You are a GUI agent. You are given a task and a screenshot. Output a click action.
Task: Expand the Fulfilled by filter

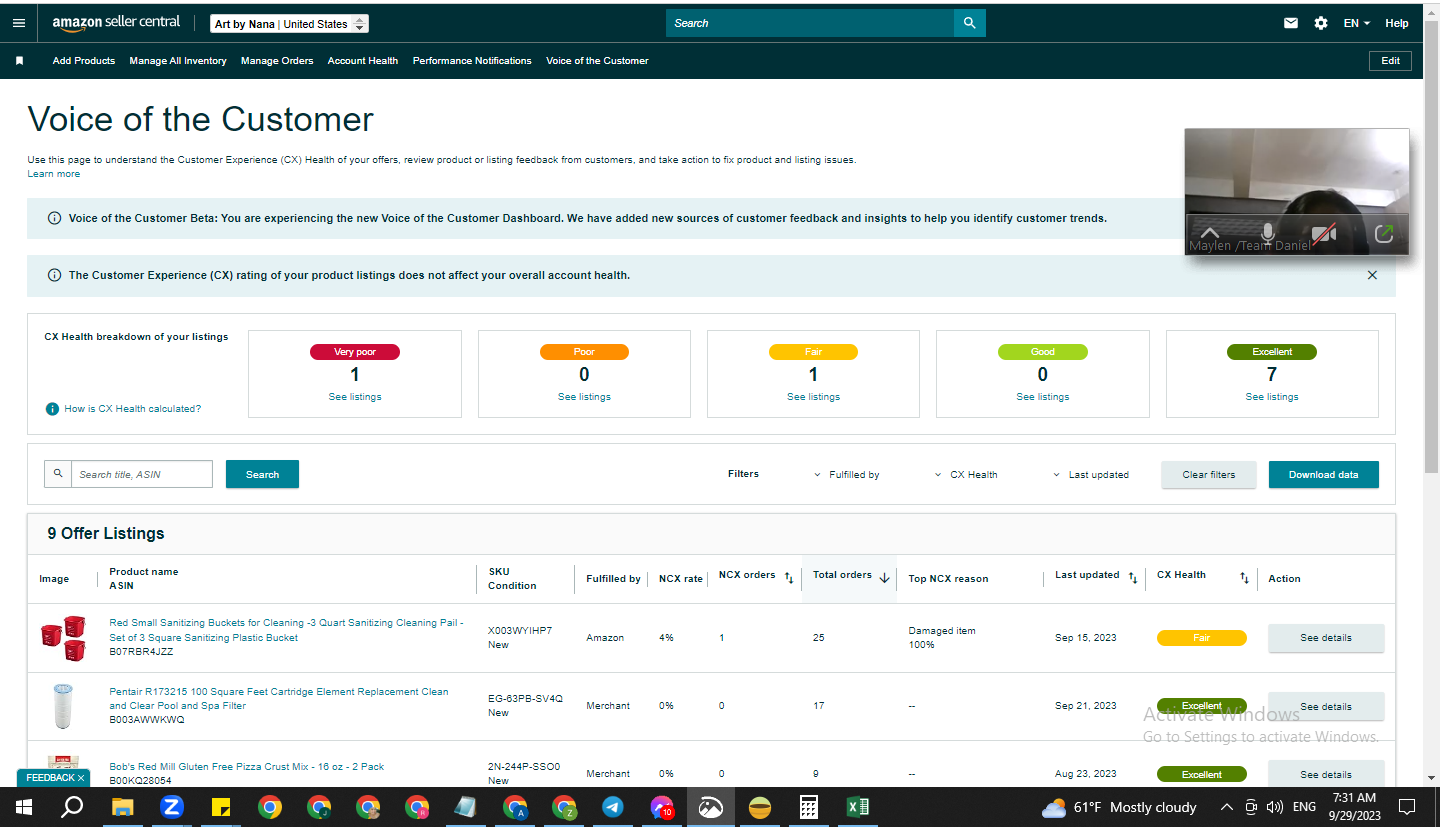tap(847, 475)
